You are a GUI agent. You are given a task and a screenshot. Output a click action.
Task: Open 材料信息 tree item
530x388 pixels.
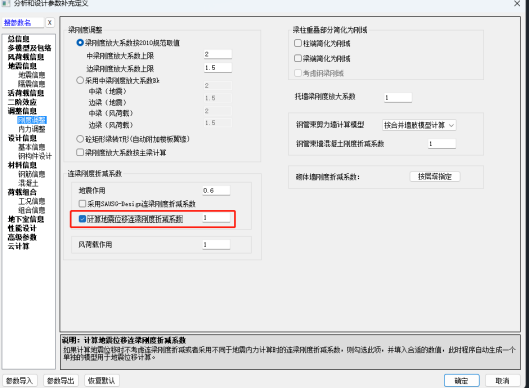click(x=22, y=165)
